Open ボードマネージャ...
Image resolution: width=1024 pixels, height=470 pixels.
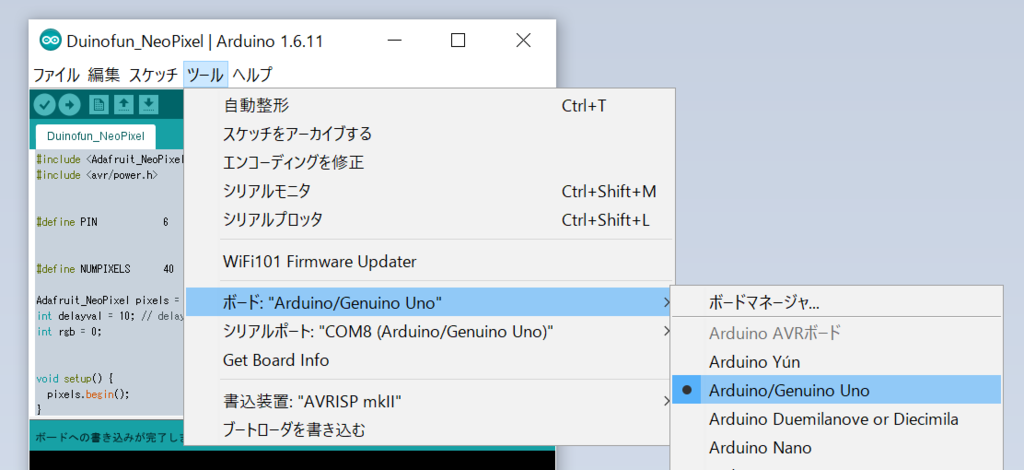(836, 304)
